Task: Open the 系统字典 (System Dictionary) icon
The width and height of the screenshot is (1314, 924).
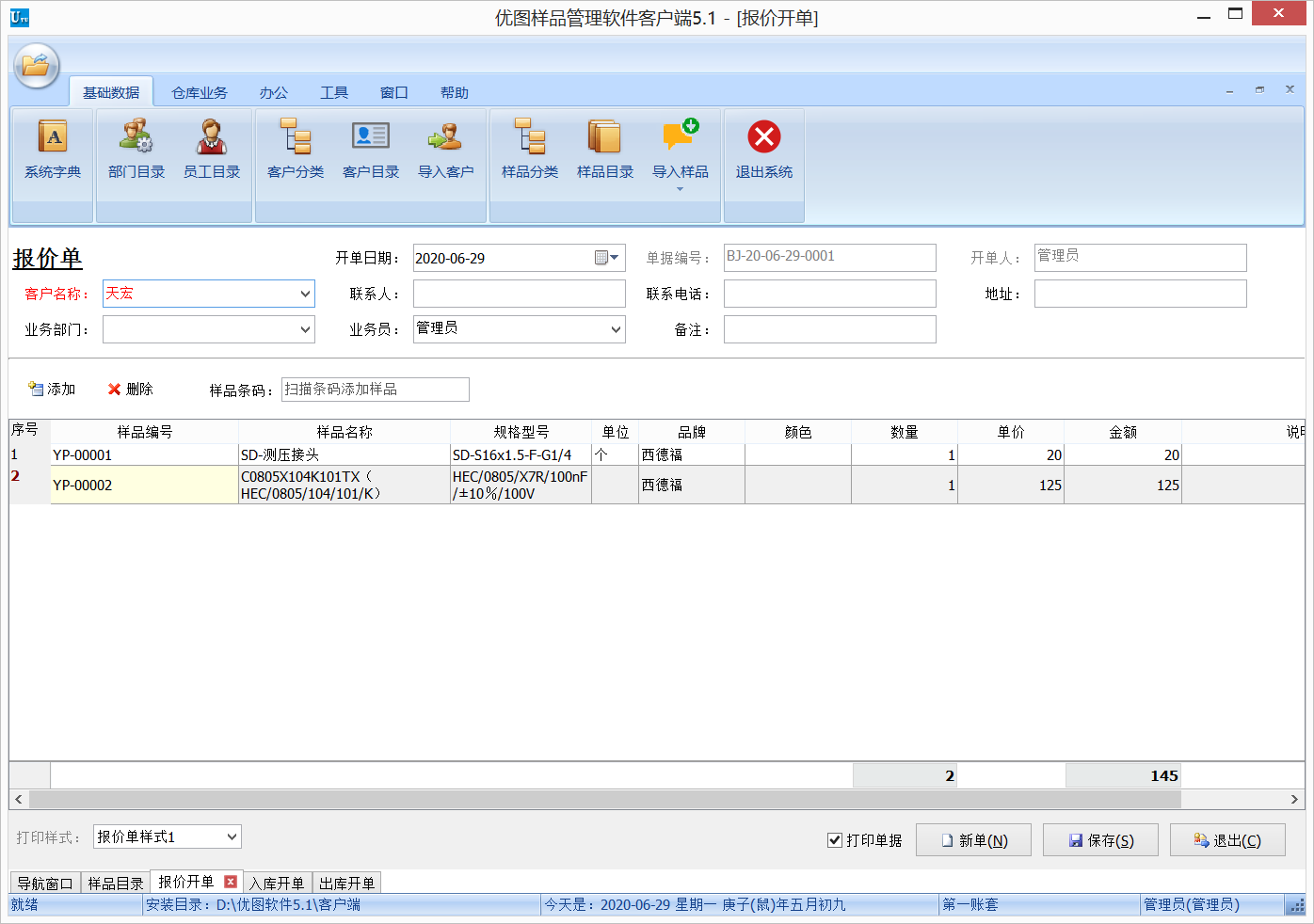Action: click(x=52, y=151)
